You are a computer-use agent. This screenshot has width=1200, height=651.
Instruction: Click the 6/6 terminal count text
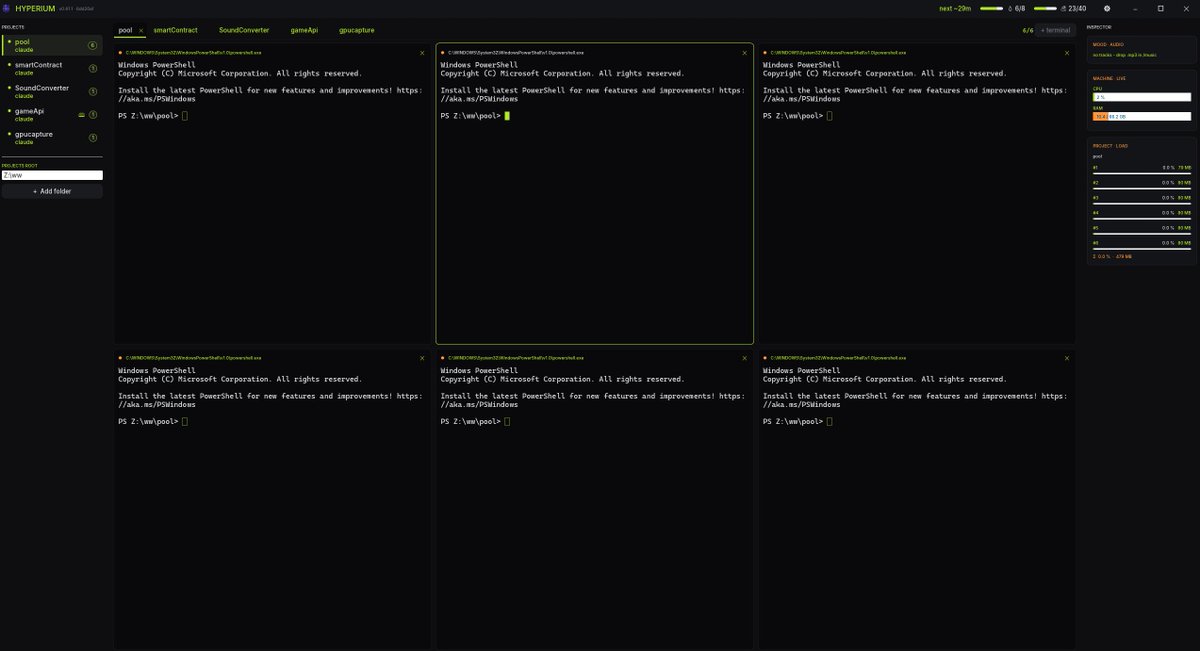pos(1027,30)
